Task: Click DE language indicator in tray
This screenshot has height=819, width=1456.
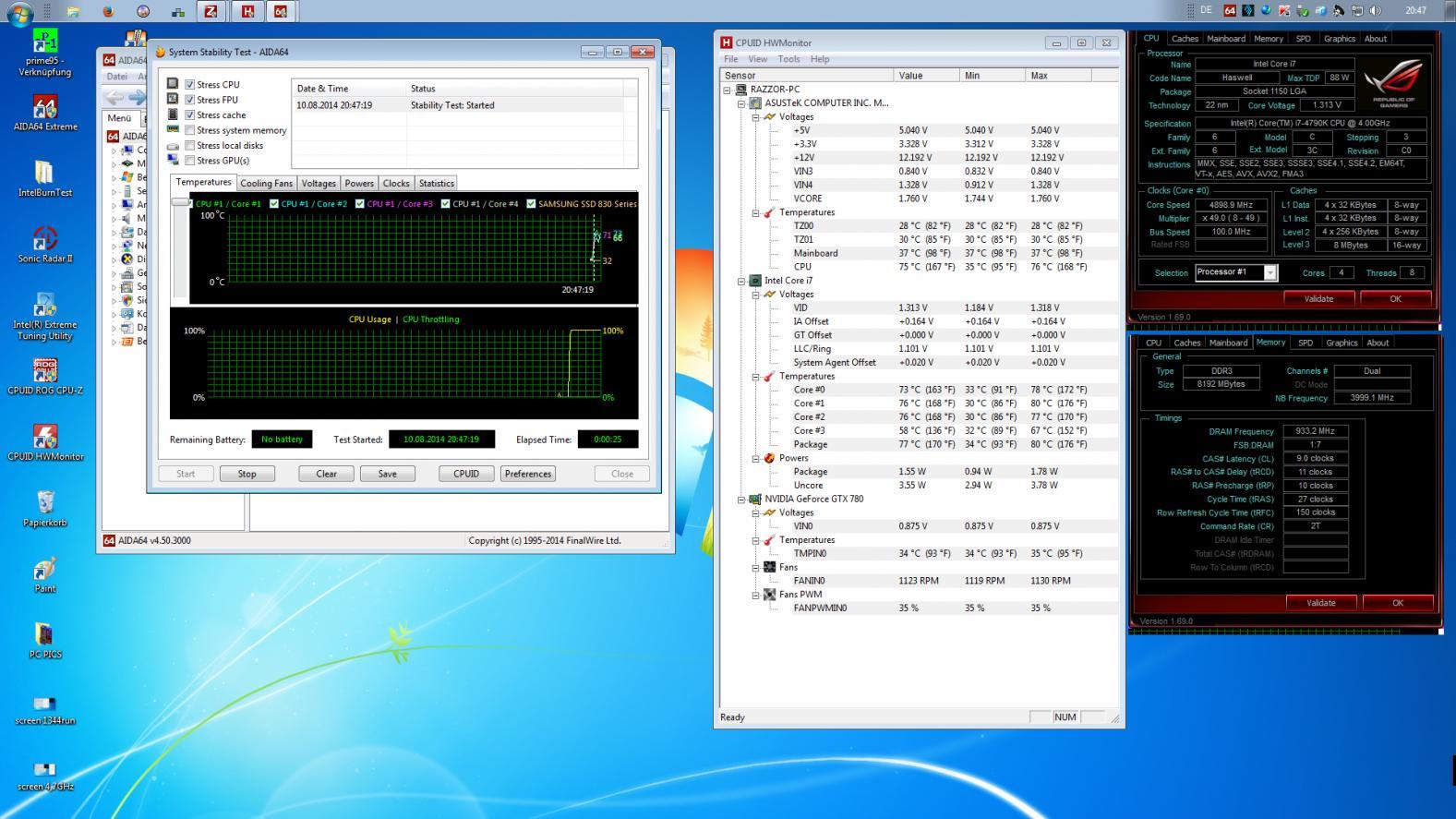Action: coord(1206,11)
